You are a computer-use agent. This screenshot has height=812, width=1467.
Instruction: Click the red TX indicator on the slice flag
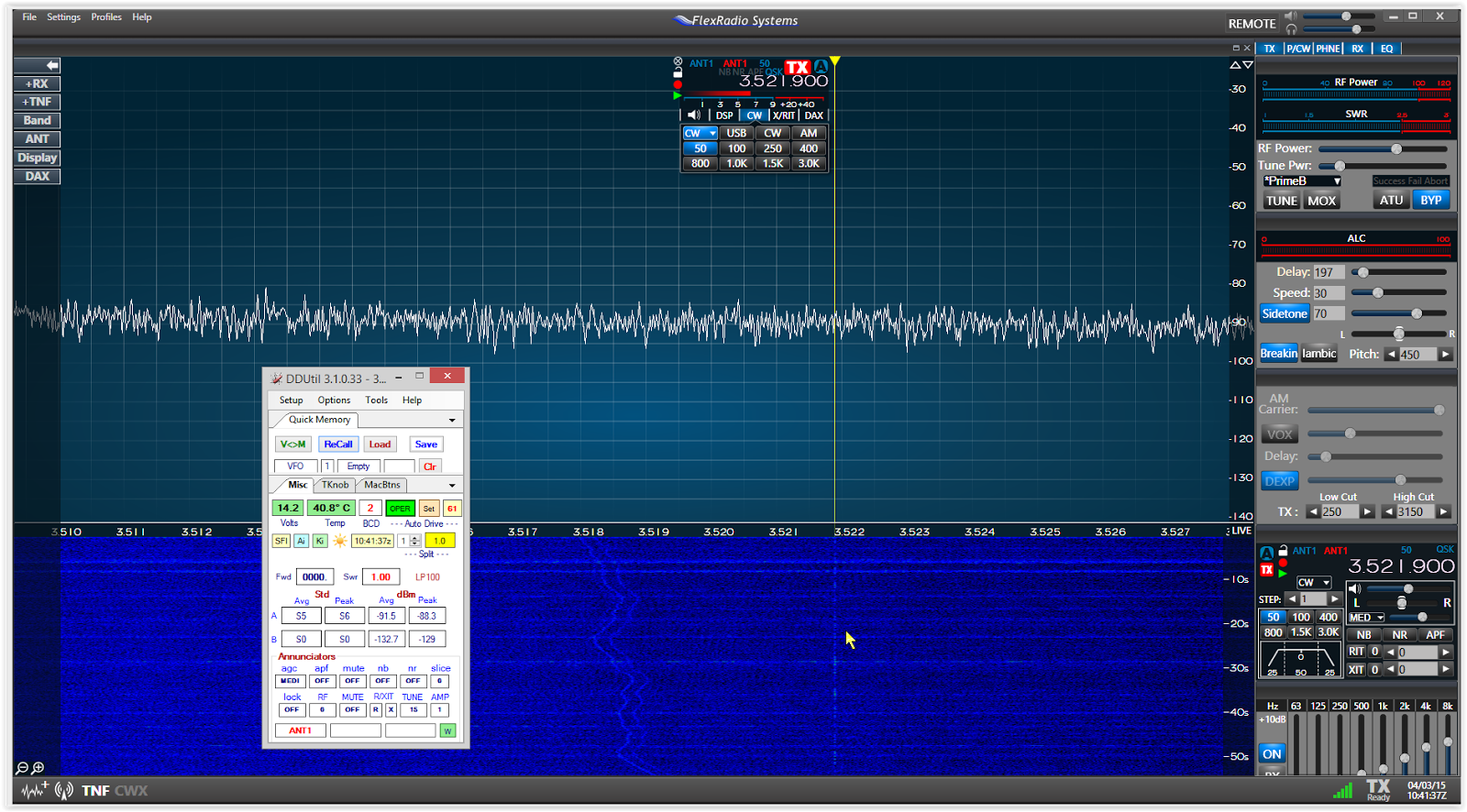click(x=798, y=67)
